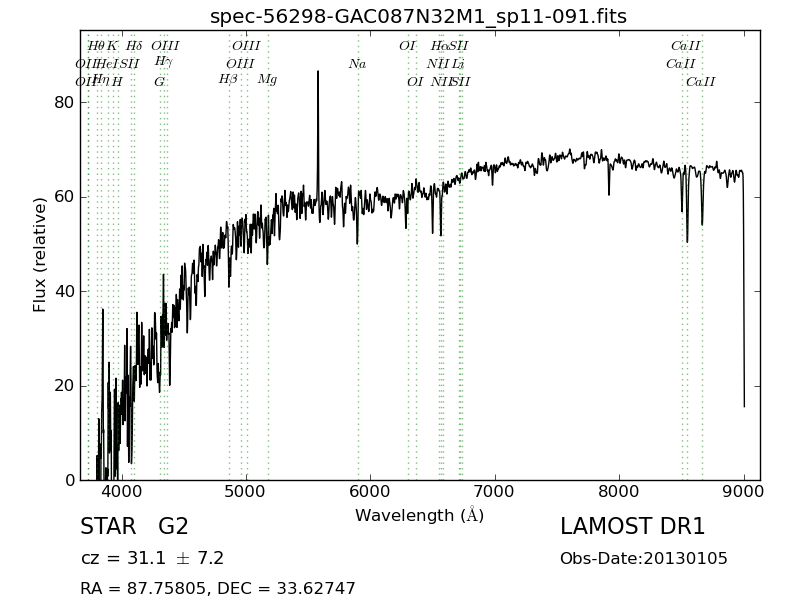Image resolution: width=800 pixels, height=600 pixels.
Task: Click the OI label left of Hα
Action: (x=407, y=45)
